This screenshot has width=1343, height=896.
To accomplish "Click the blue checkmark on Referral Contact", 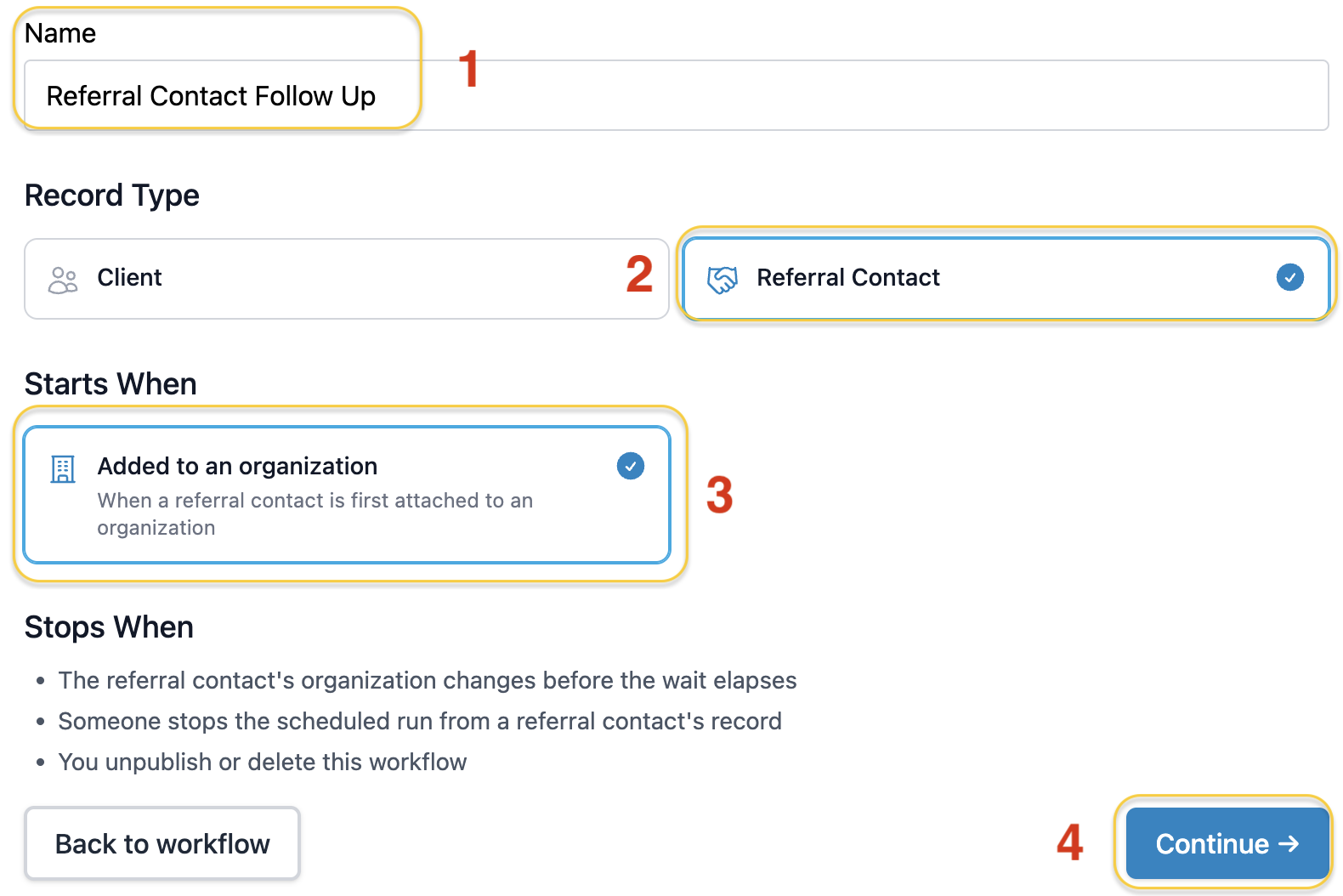I will pyautogui.click(x=1290, y=277).
